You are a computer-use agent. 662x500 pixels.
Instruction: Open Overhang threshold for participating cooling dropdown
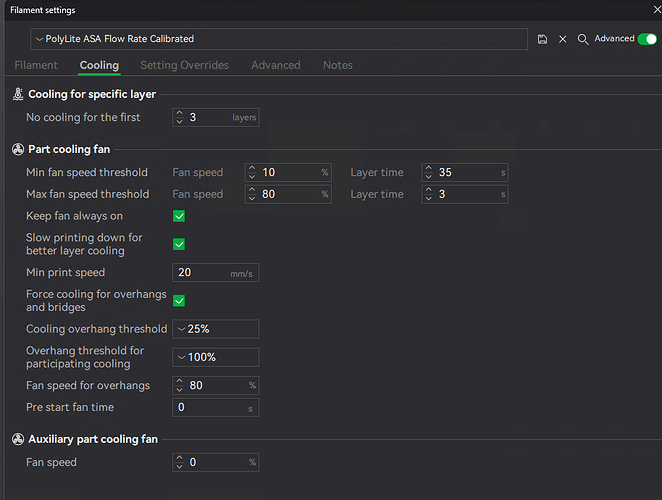(x=215, y=357)
